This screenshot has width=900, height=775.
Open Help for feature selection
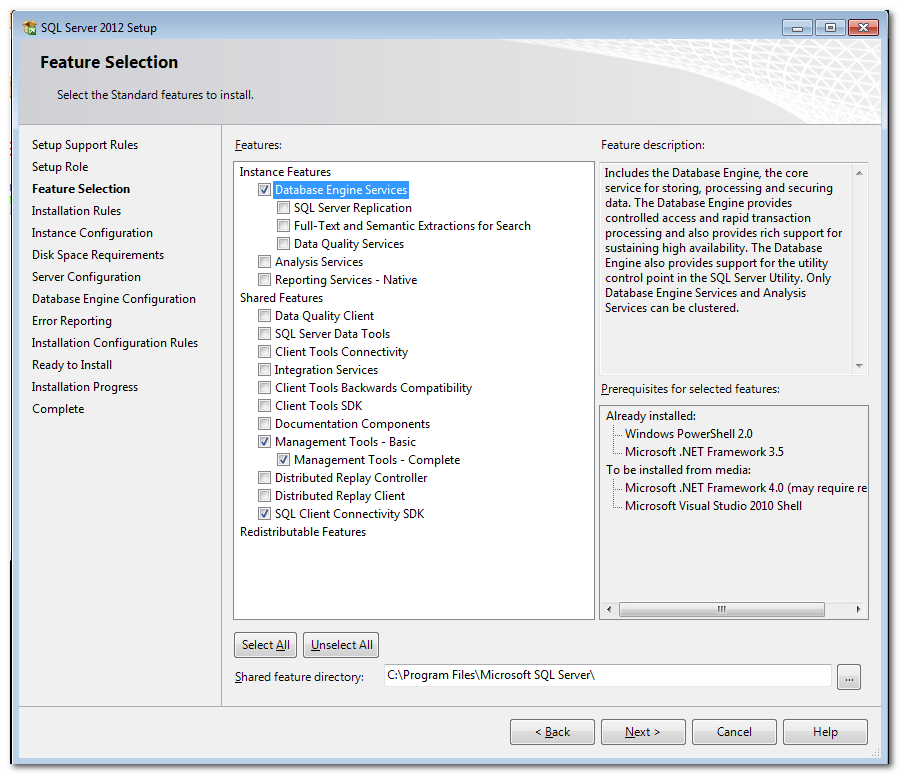tap(825, 732)
